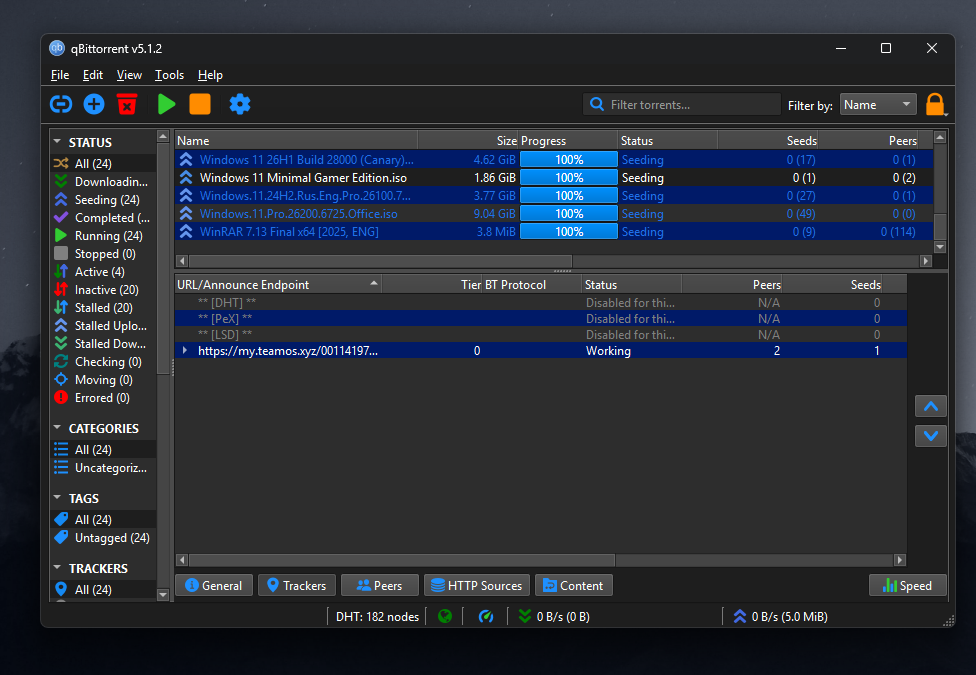Image resolution: width=976 pixels, height=675 pixels.
Task: Open Options via the gear icon
Action: tap(240, 104)
